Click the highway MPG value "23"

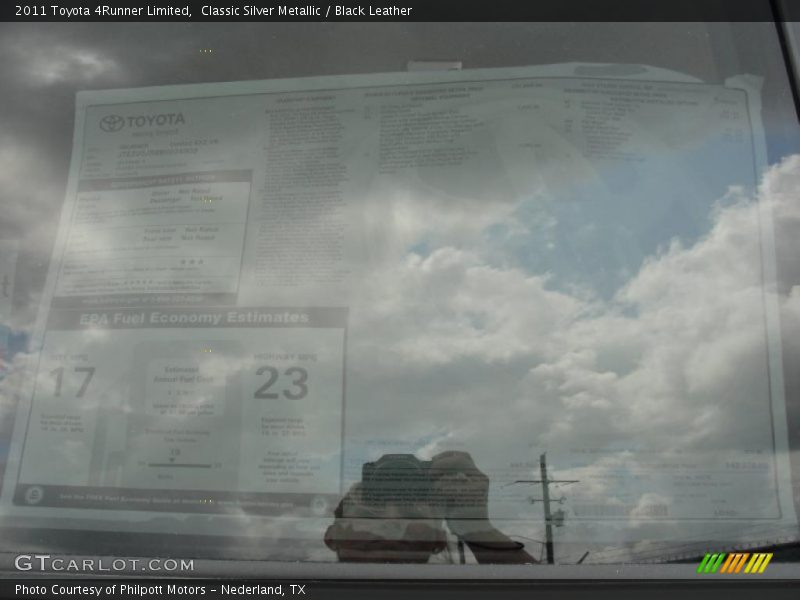pyautogui.click(x=281, y=383)
